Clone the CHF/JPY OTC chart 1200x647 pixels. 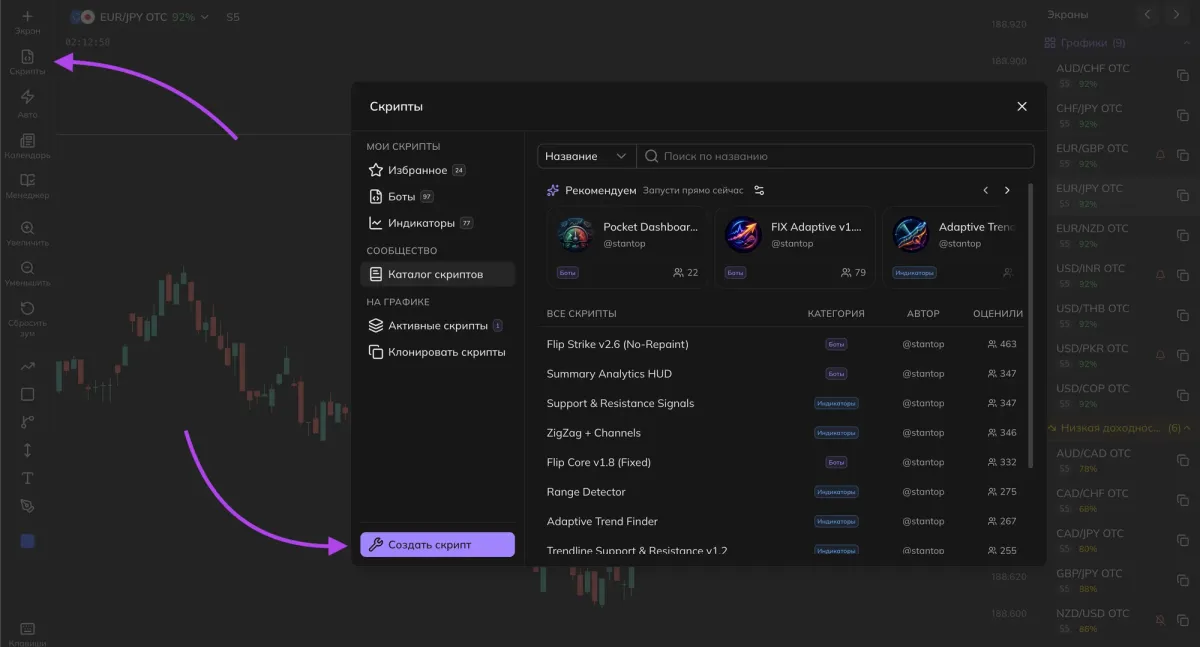point(1182,115)
